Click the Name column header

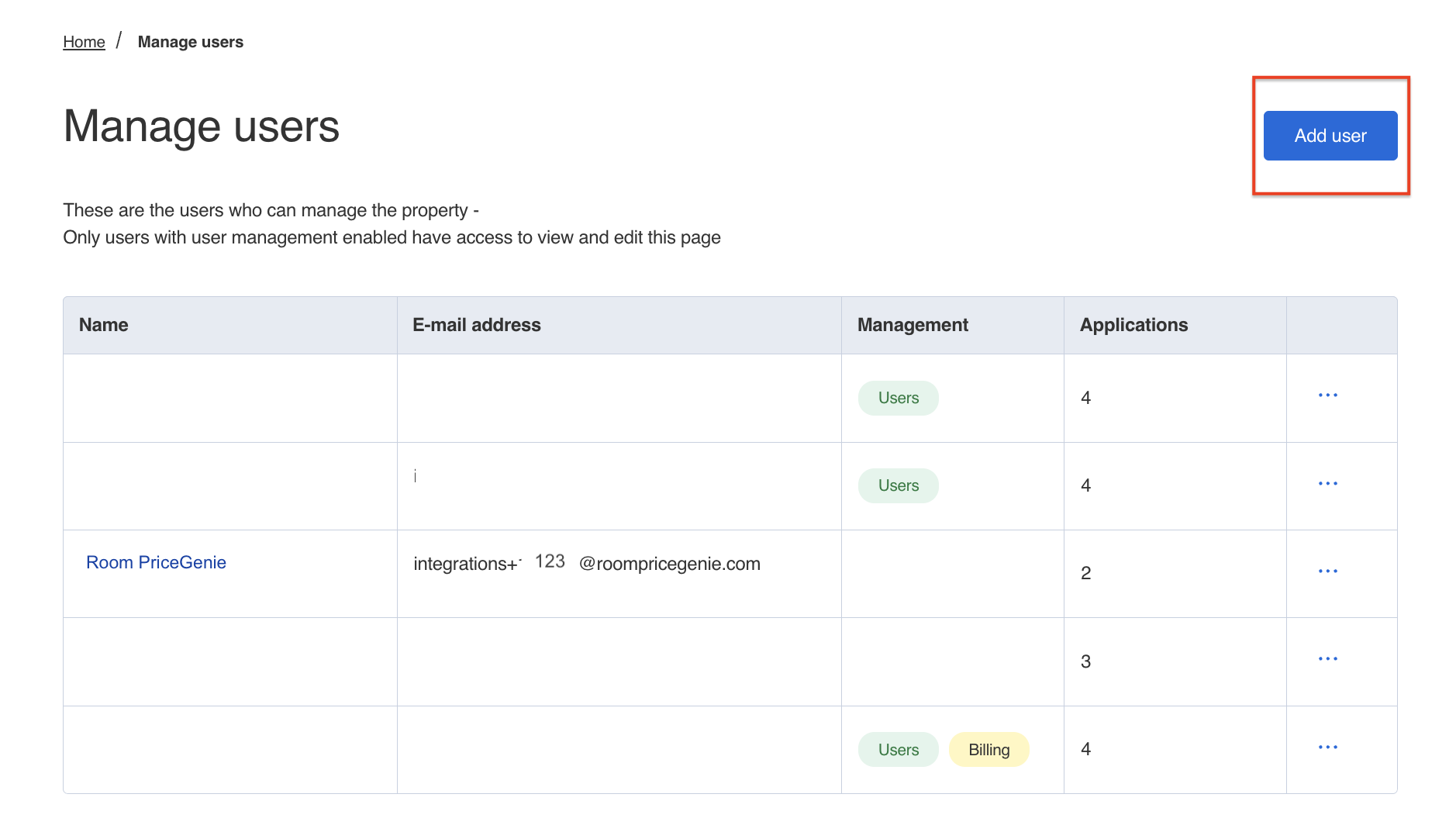104,325
